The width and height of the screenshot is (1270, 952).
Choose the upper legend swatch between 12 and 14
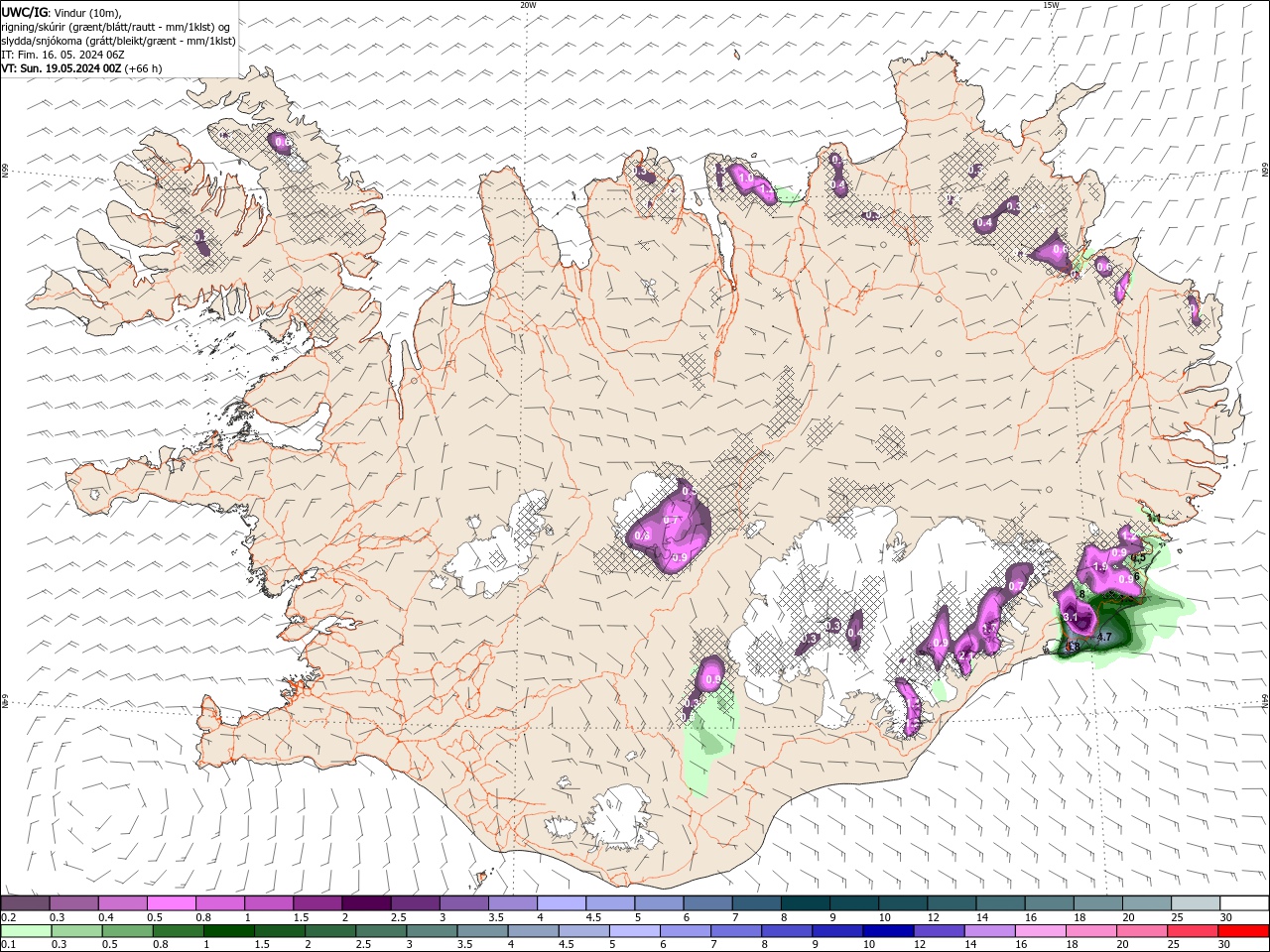click(951, 903)
